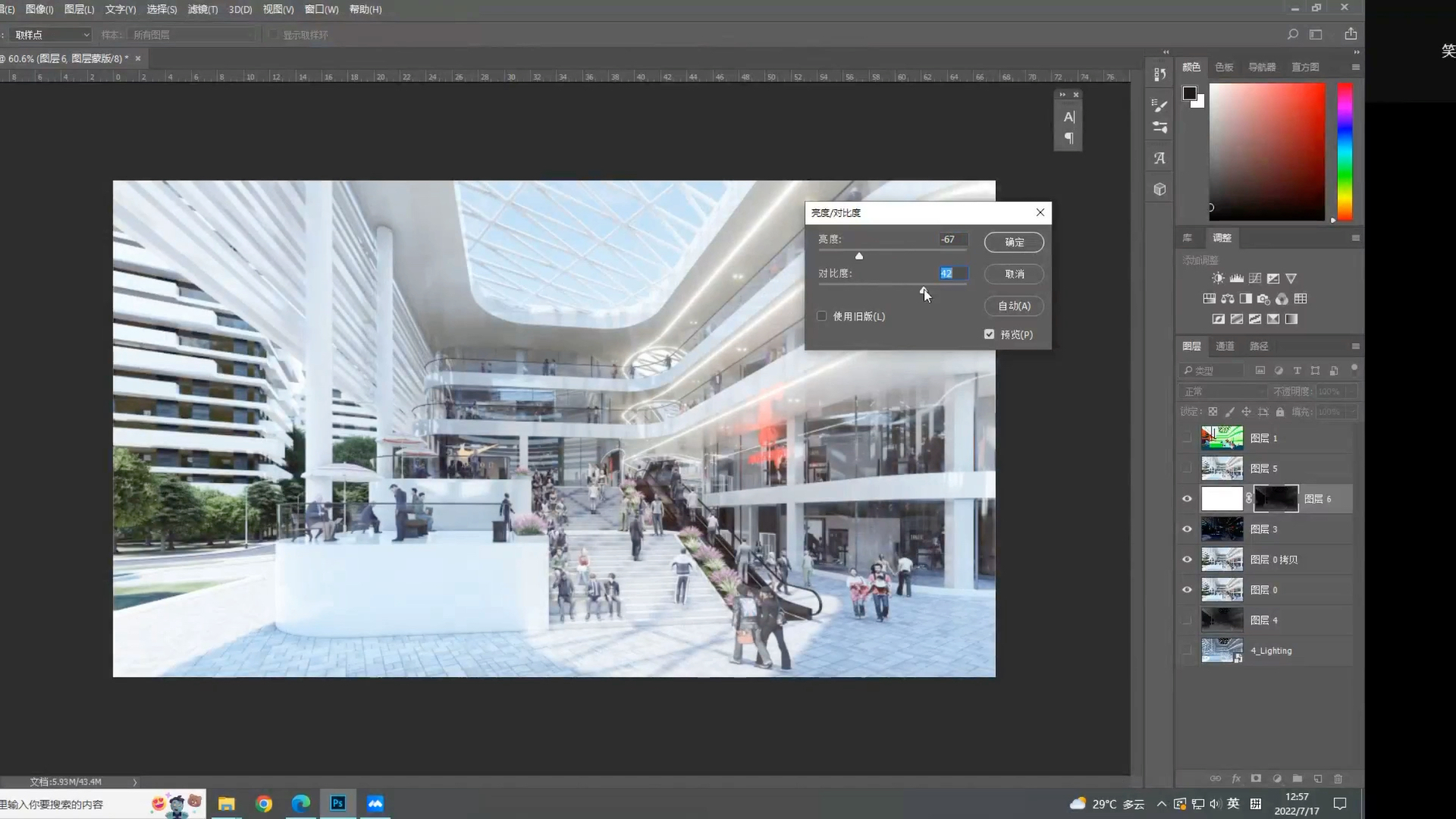Add a Curves adjustment layer

coord(1255,278)
